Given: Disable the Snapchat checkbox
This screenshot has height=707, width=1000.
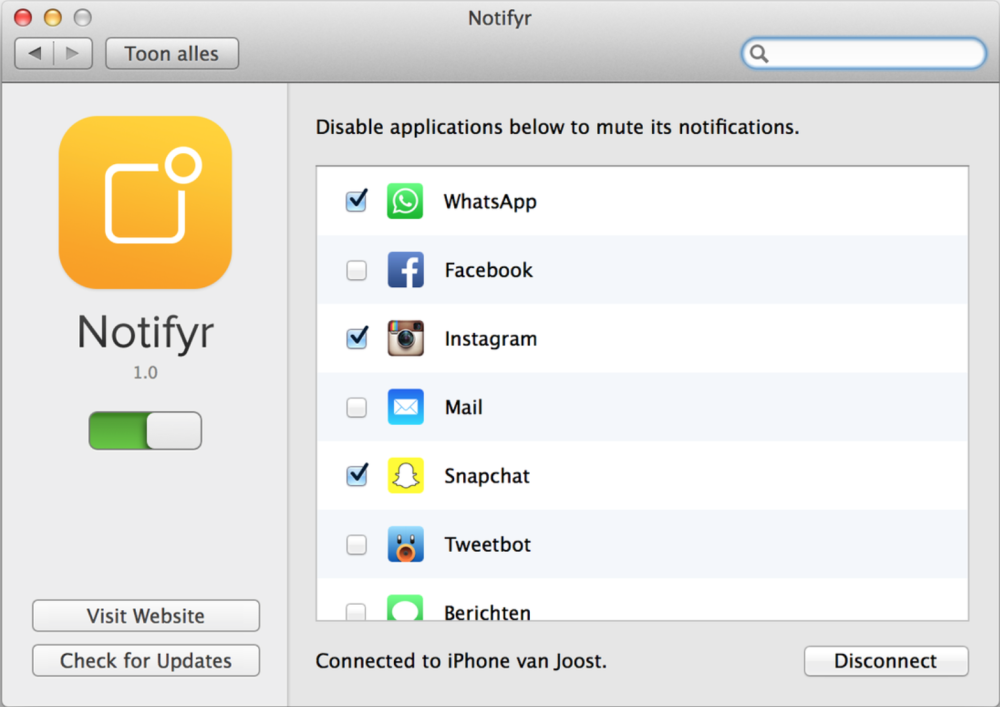Looking at the screenshot, I should (356, 475).
